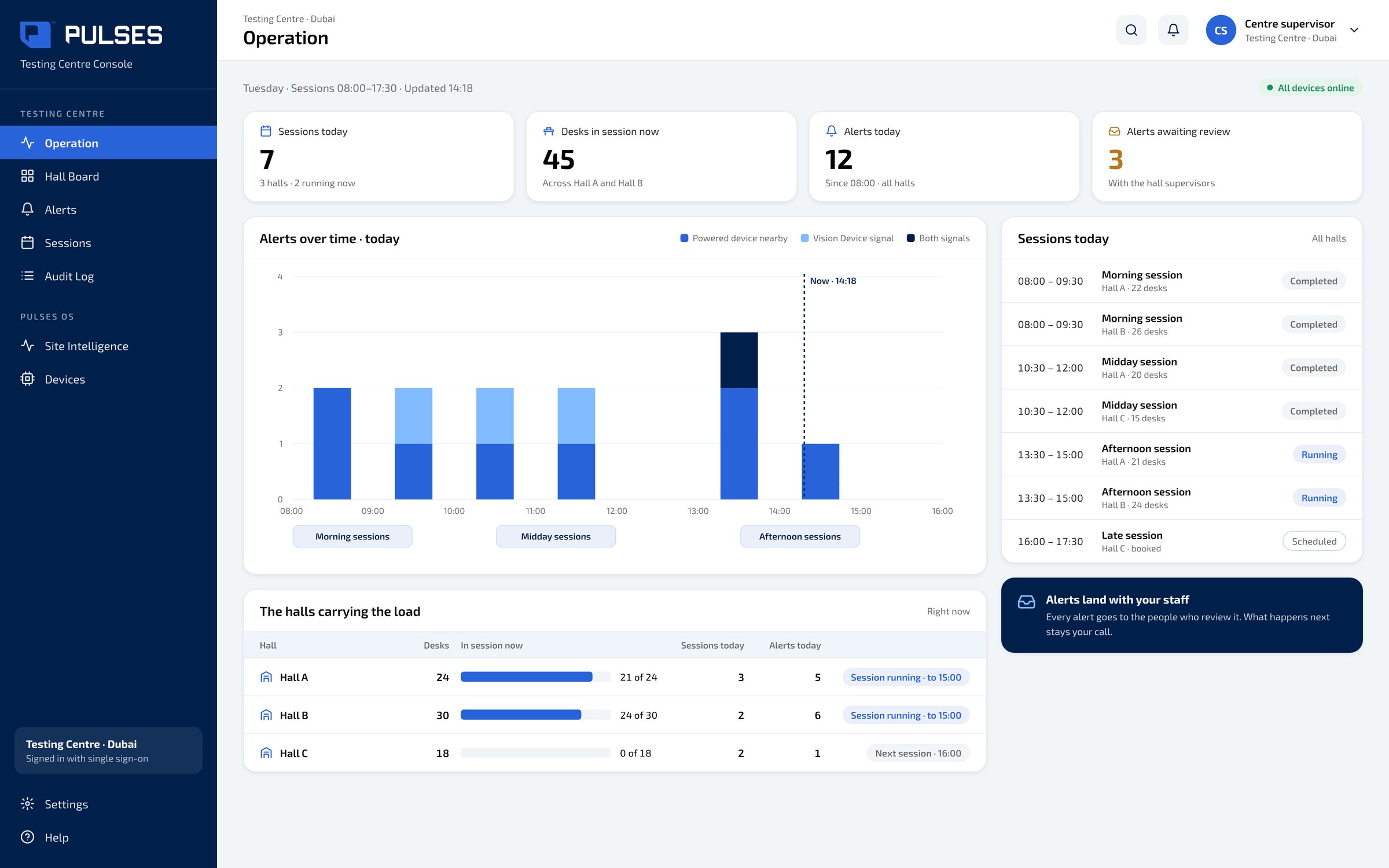Go to Operation in the sidebar
The image size is (1389, 868).
pos(109,143)
